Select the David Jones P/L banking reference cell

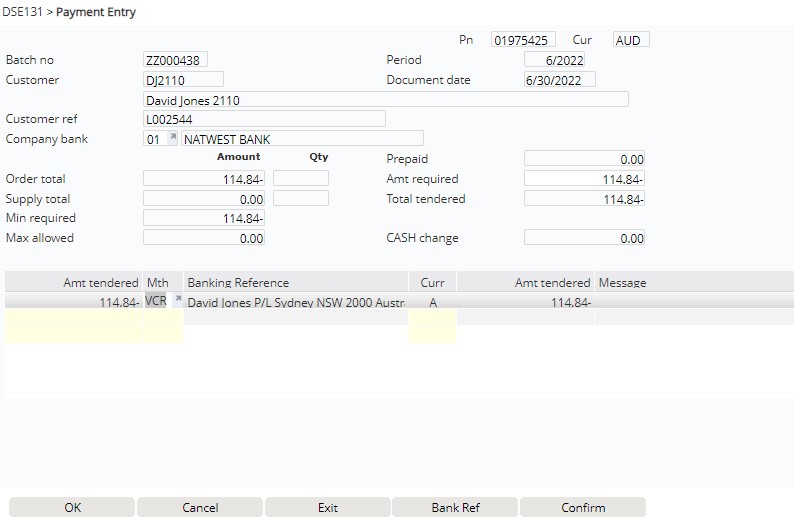(296, 302)
